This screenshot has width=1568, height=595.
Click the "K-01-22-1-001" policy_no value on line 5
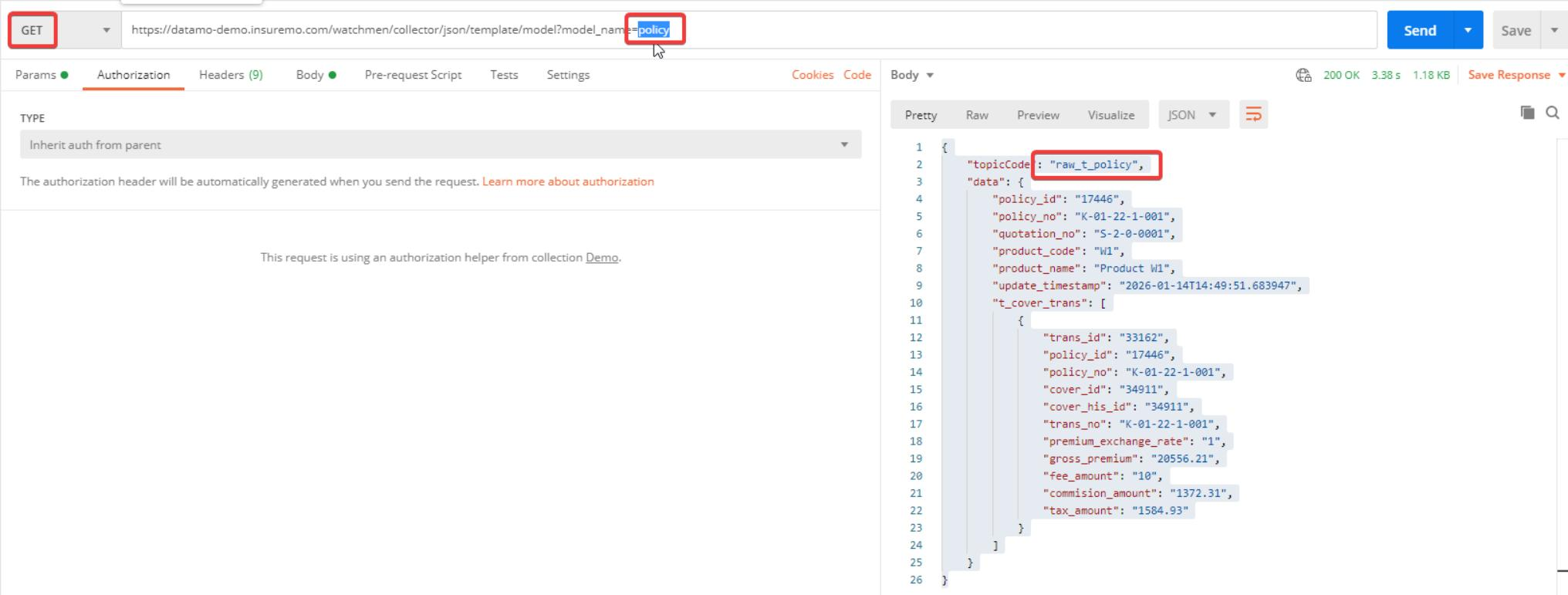[1122, 216]
